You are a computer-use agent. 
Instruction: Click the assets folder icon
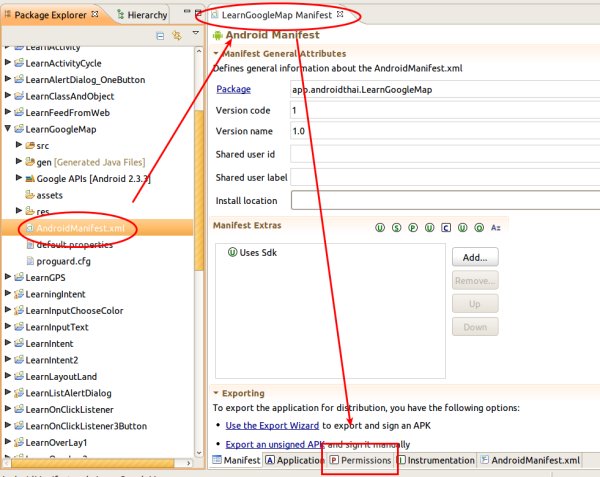30,195
